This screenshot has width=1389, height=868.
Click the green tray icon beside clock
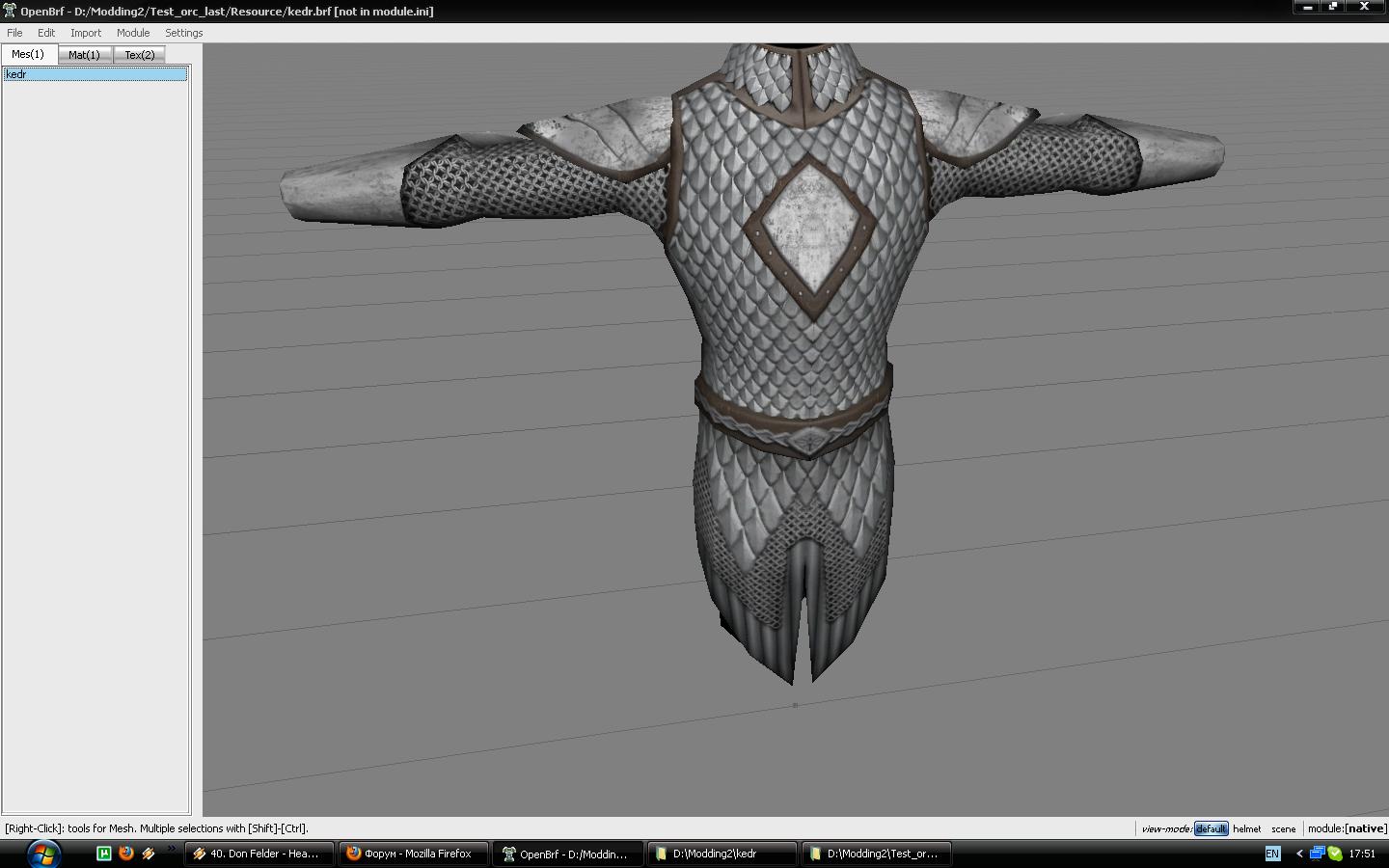[1335, 854]
